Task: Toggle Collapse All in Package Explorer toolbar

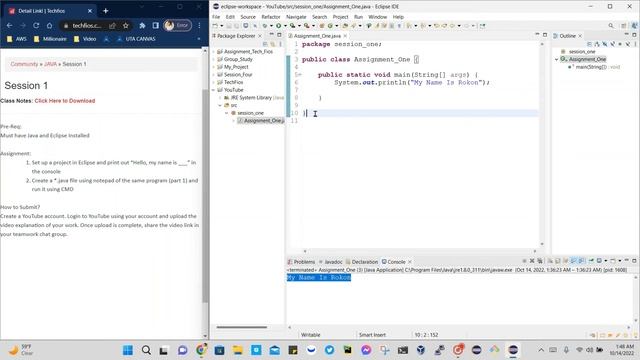Action: pos(265,44)
